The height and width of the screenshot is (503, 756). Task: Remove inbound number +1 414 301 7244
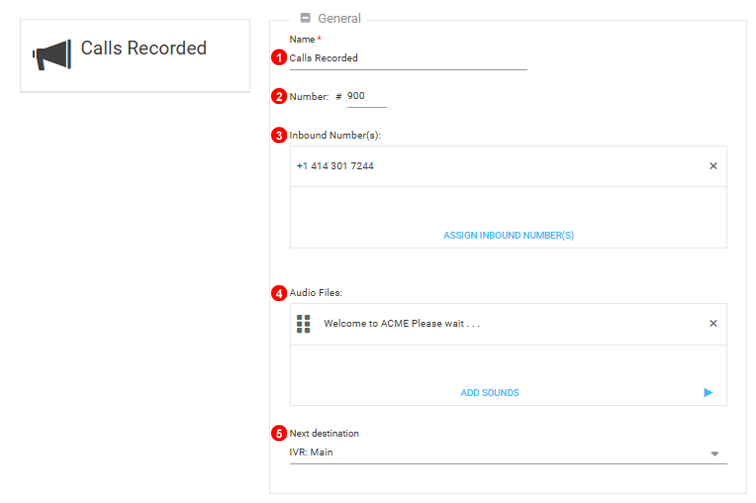(x=713, y=166)
